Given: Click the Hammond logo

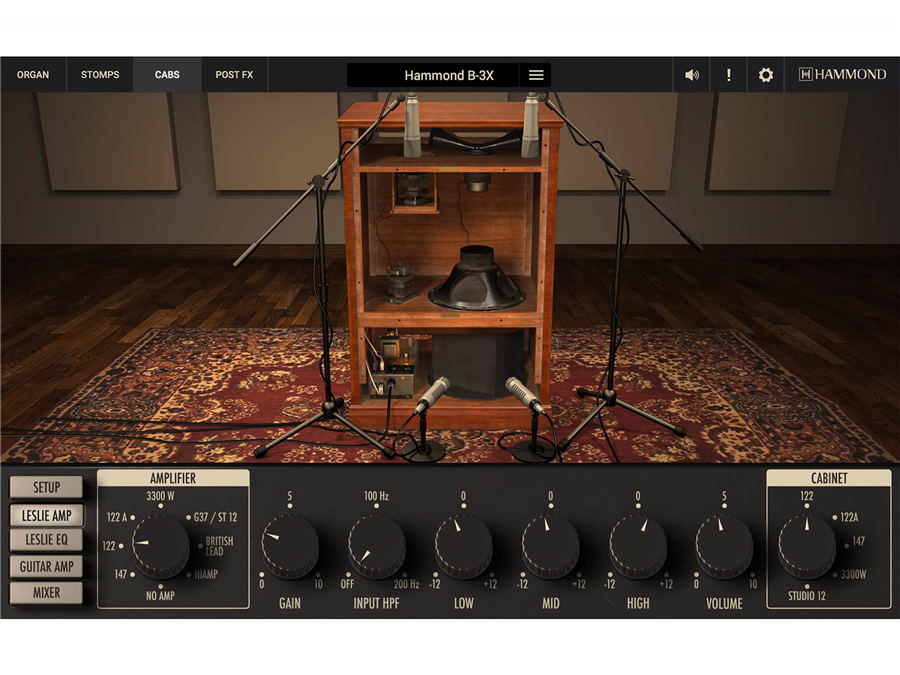Looking at the screenshot, I should pyautogui.click(x=842, y=75).
